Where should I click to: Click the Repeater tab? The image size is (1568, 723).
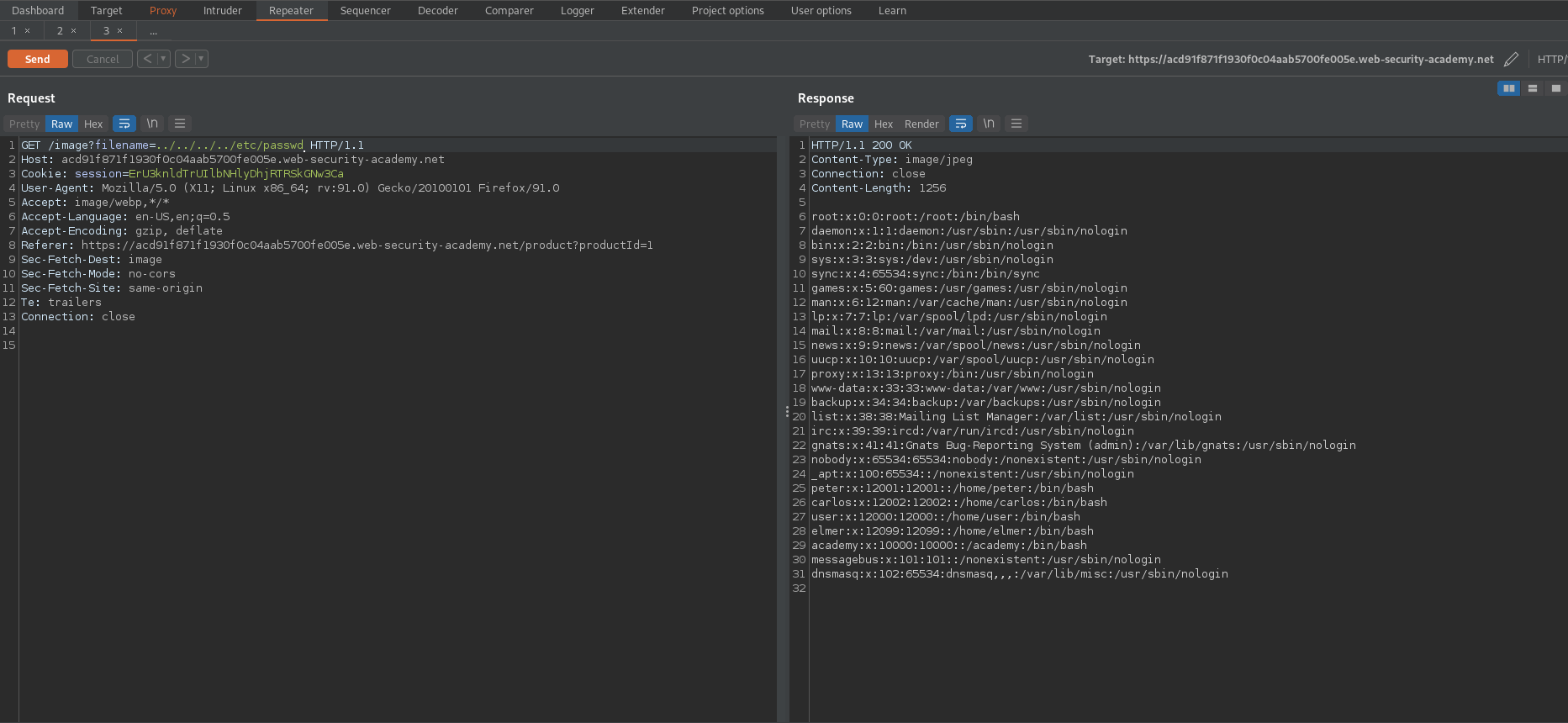pos(291,10)
